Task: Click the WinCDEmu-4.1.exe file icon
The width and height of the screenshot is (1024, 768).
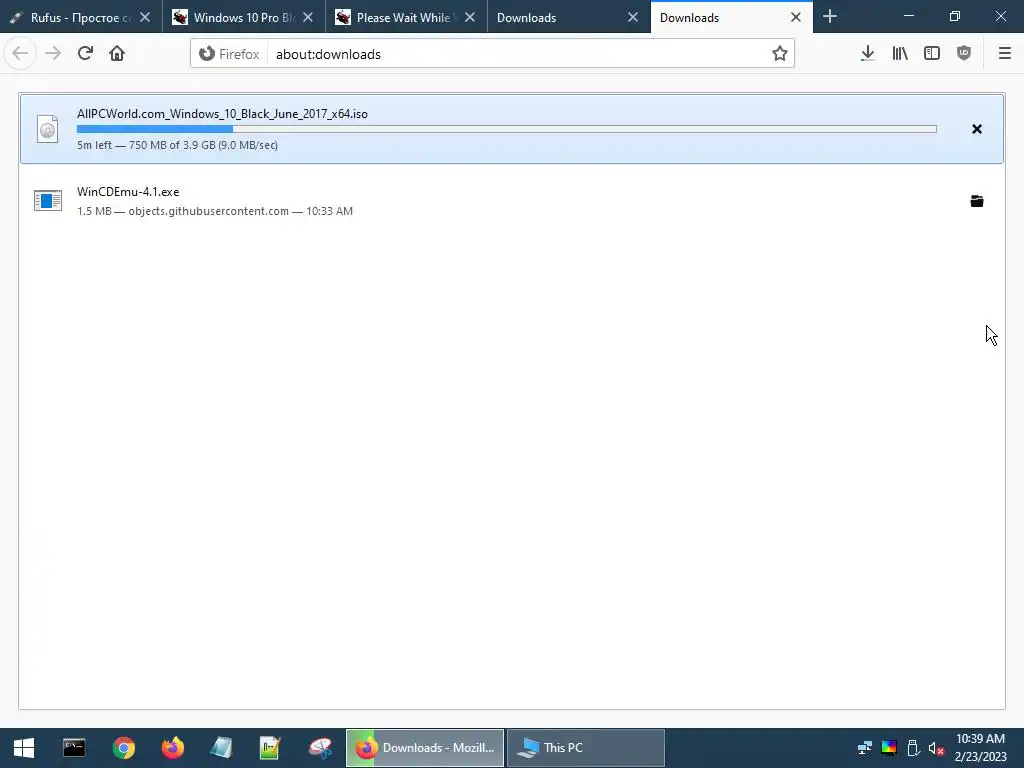Action: pyautogui.click(x=48, y=200)
